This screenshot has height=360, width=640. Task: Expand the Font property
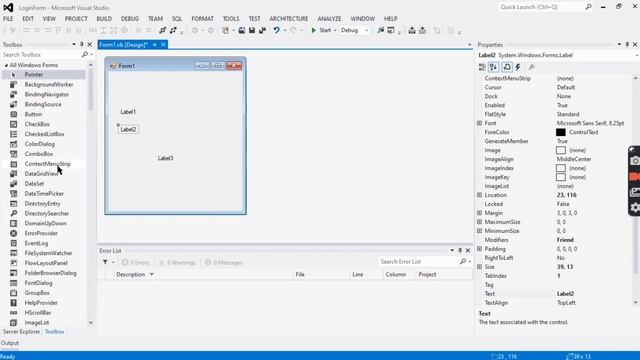[x=480, y=123]
